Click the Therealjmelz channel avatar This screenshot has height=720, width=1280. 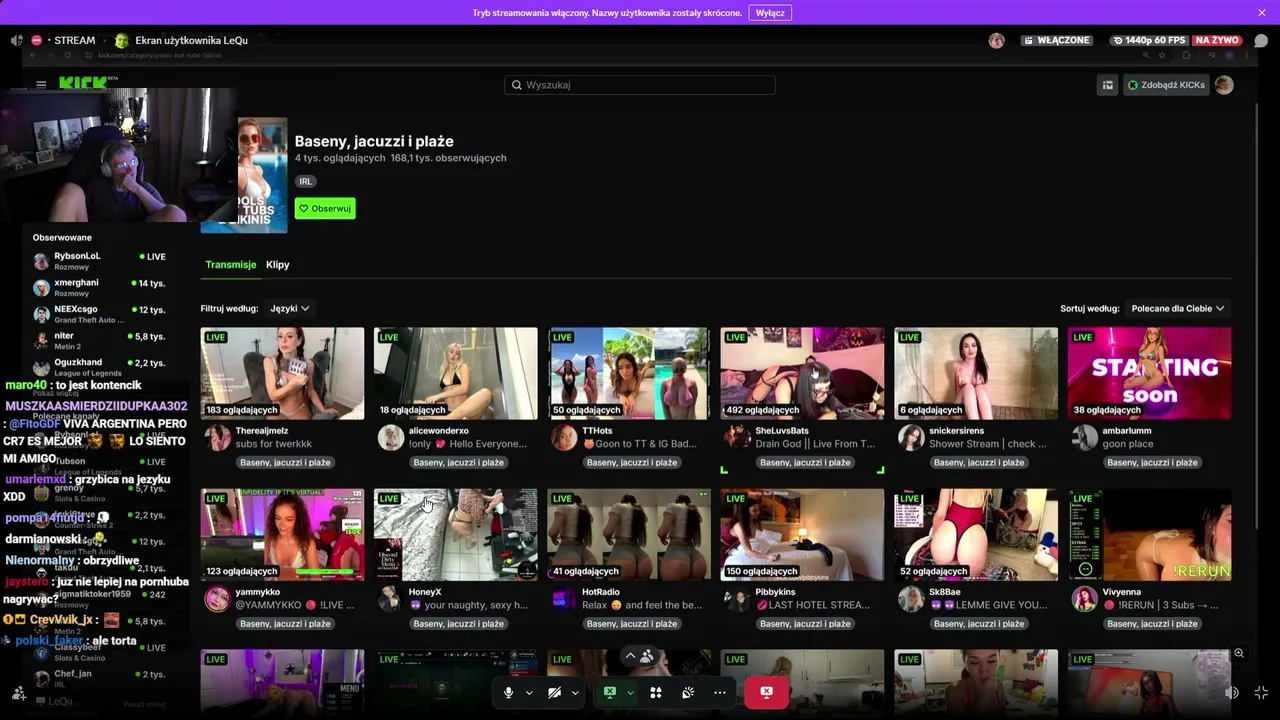click(x=217, y=438)
